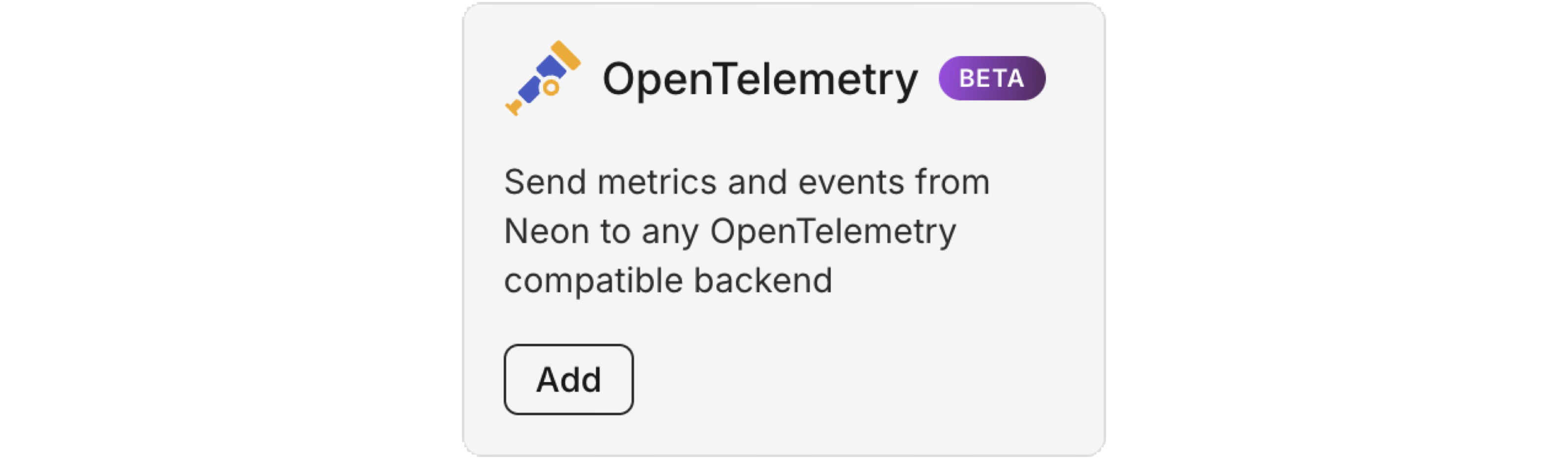
Task: Expand the OpenTelemetry integration card
Action: point(785,229)
